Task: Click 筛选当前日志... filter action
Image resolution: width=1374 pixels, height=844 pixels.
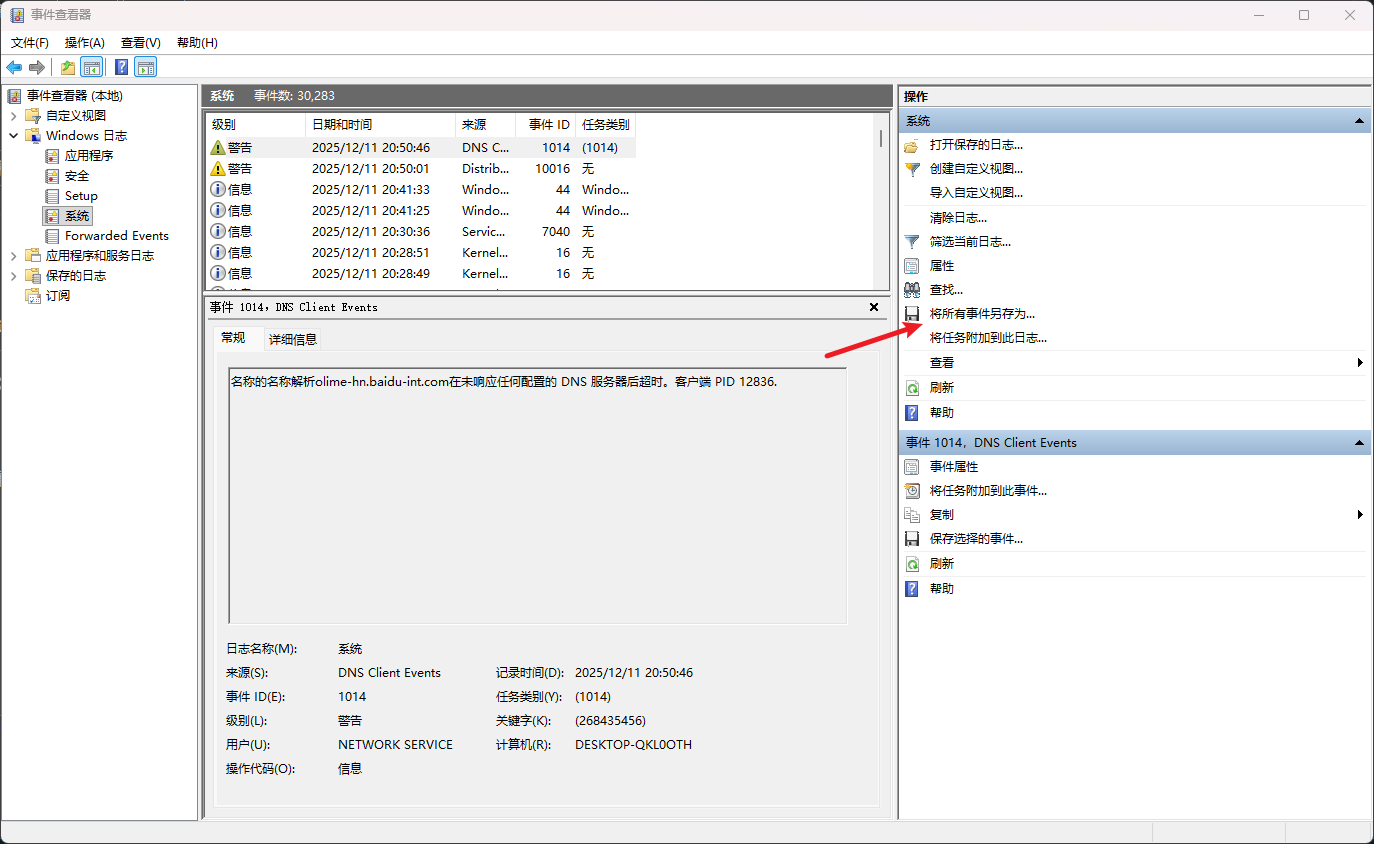Action: (970, 241)
